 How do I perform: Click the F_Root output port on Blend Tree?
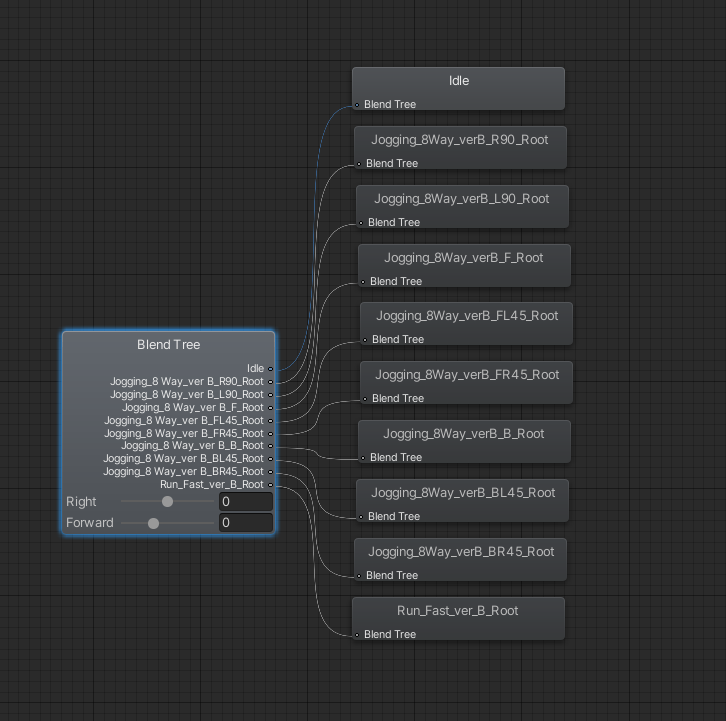pos(270,408)
